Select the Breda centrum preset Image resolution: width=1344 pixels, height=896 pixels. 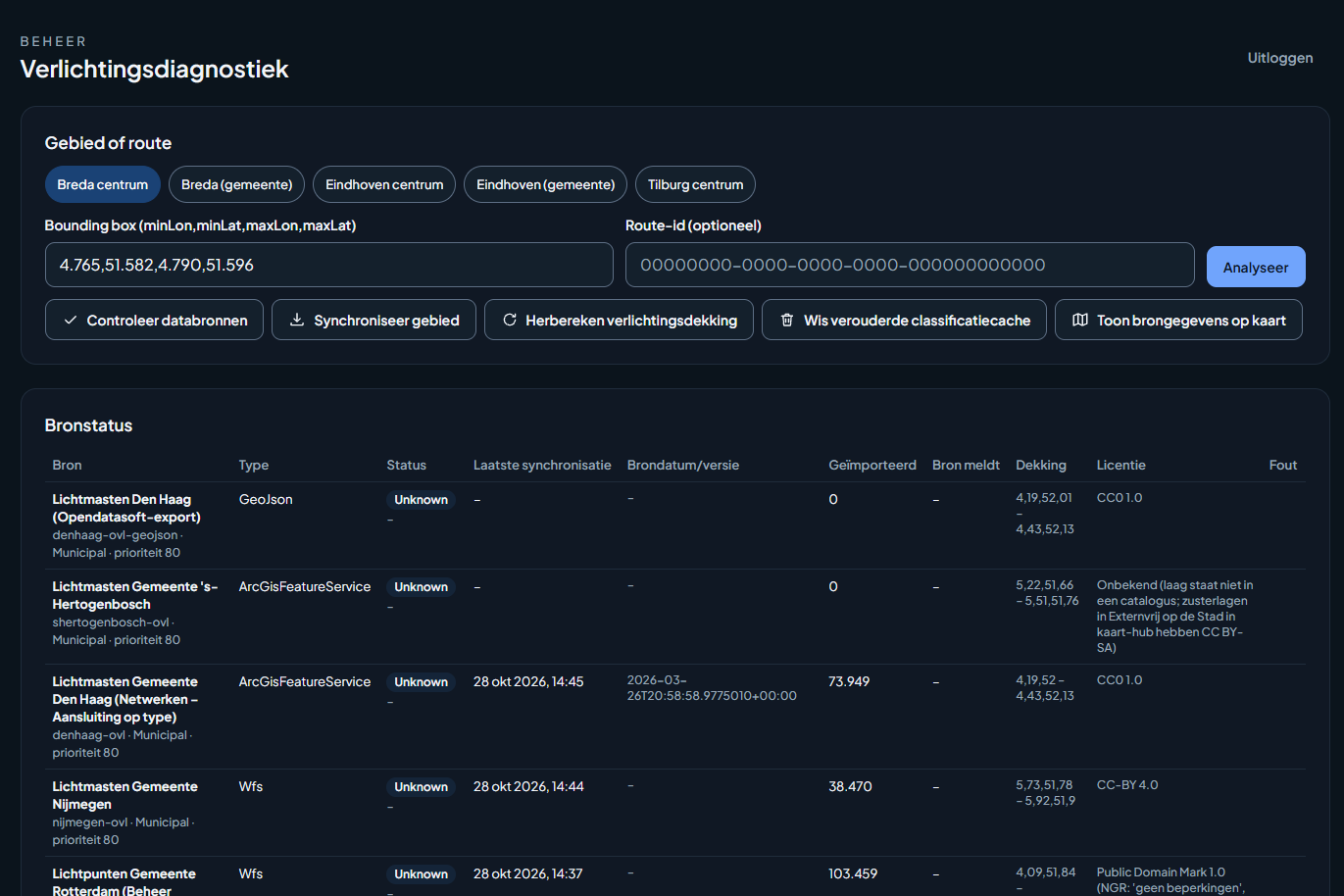coord(103,185)
